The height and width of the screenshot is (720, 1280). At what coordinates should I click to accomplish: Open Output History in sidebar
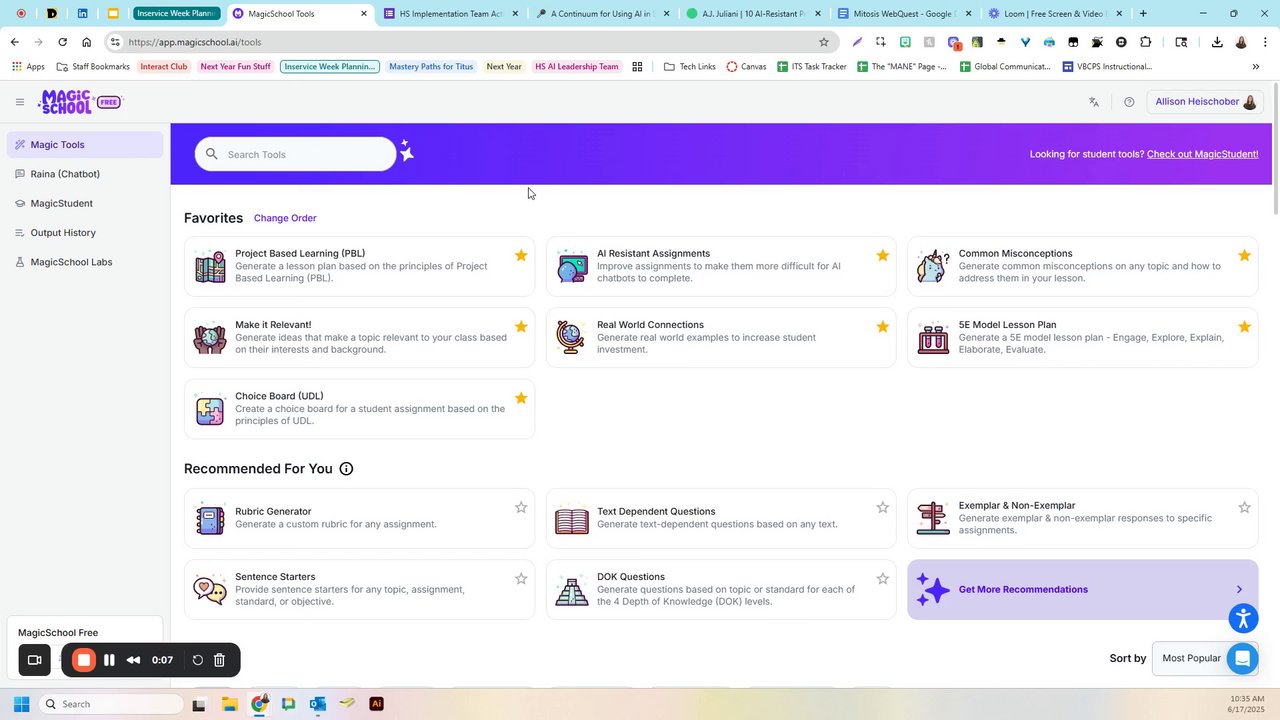tap(84, 232)
